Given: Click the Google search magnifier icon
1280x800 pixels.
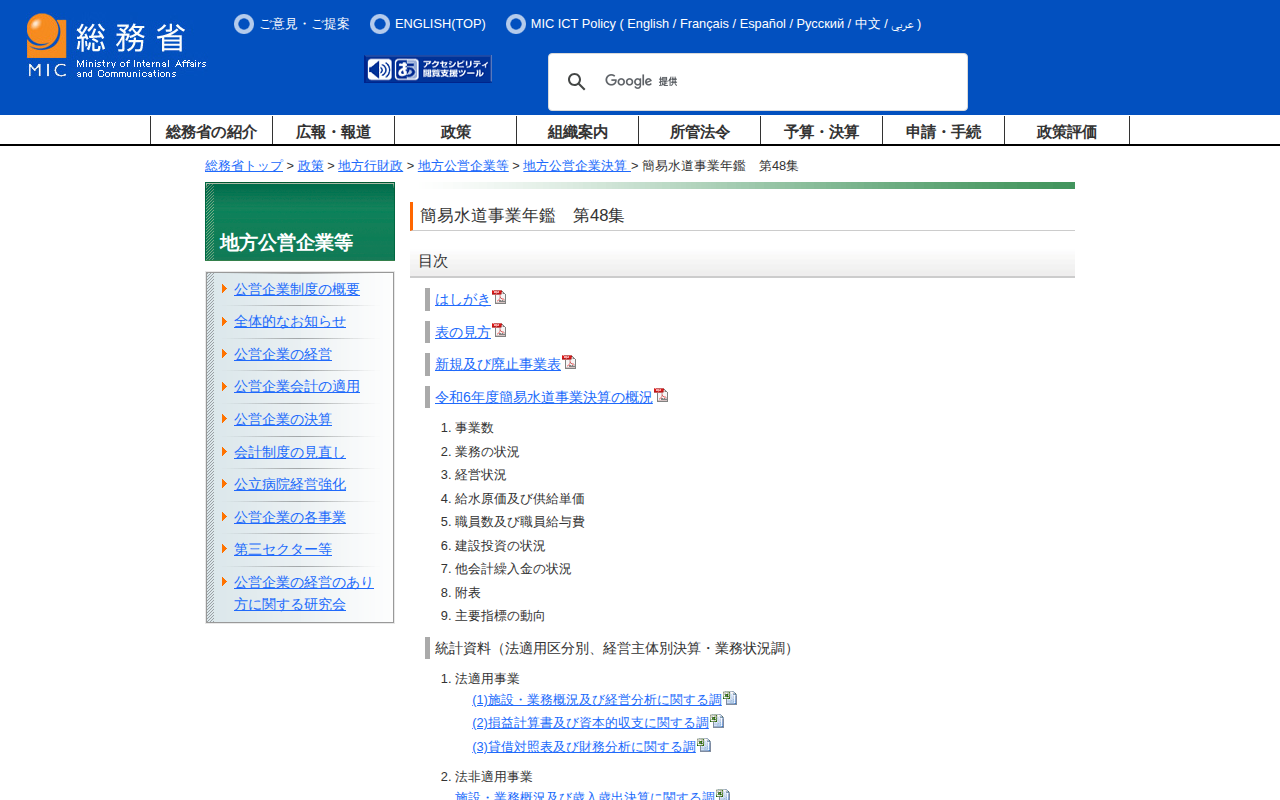Looking at the screenshot, I should [x=577, y=82].
